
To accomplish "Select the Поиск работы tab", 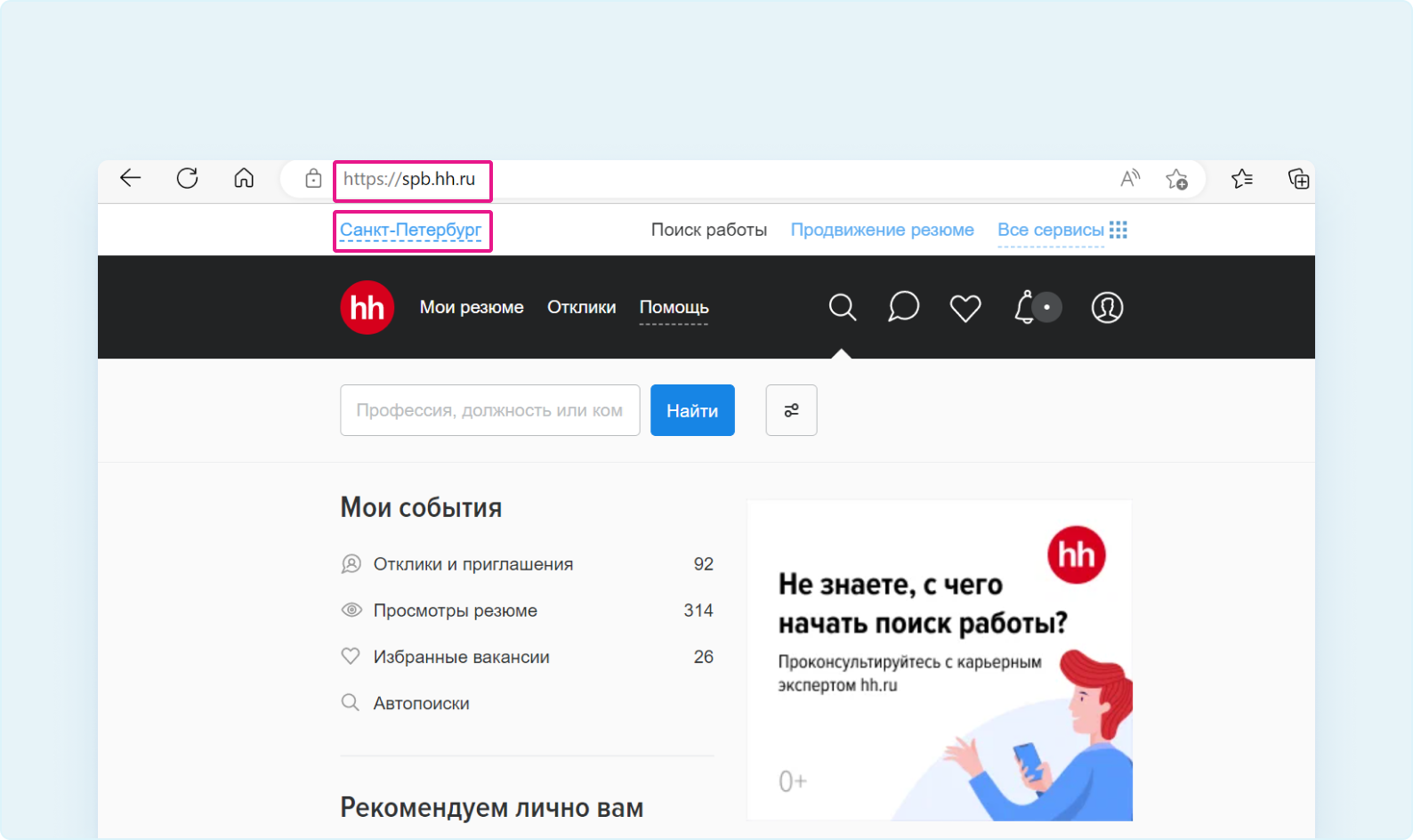I will coord(709,230).
